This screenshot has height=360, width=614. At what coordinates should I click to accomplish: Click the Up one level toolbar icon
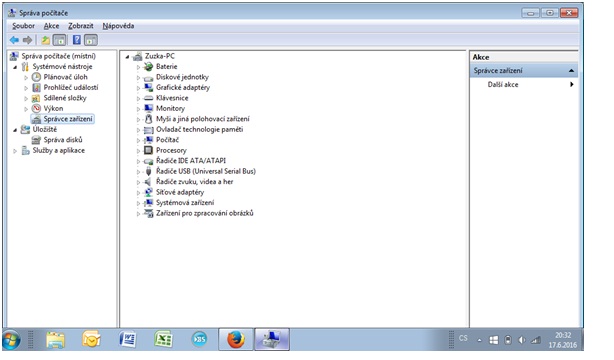coord(46,40)
